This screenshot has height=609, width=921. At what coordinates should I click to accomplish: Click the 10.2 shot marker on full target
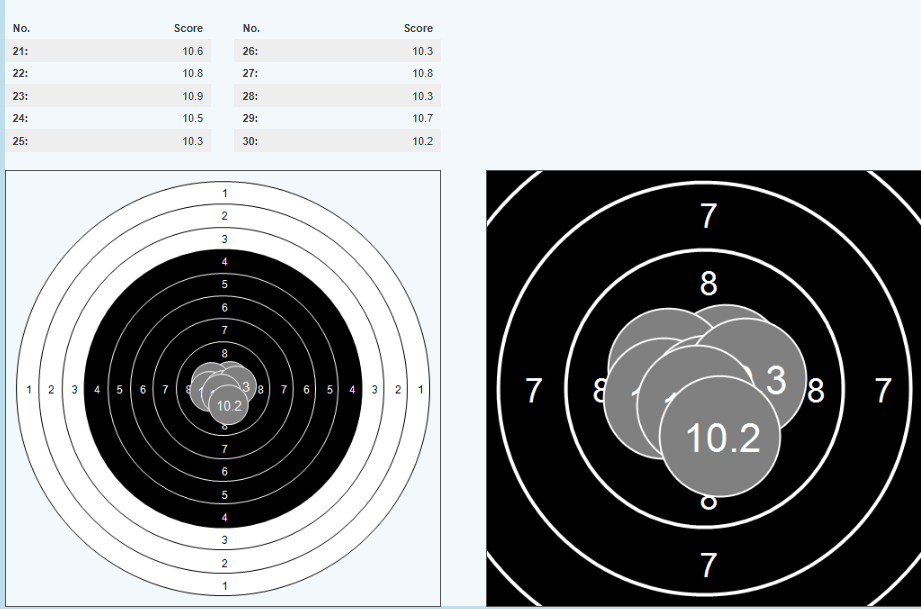pos(229,406)
